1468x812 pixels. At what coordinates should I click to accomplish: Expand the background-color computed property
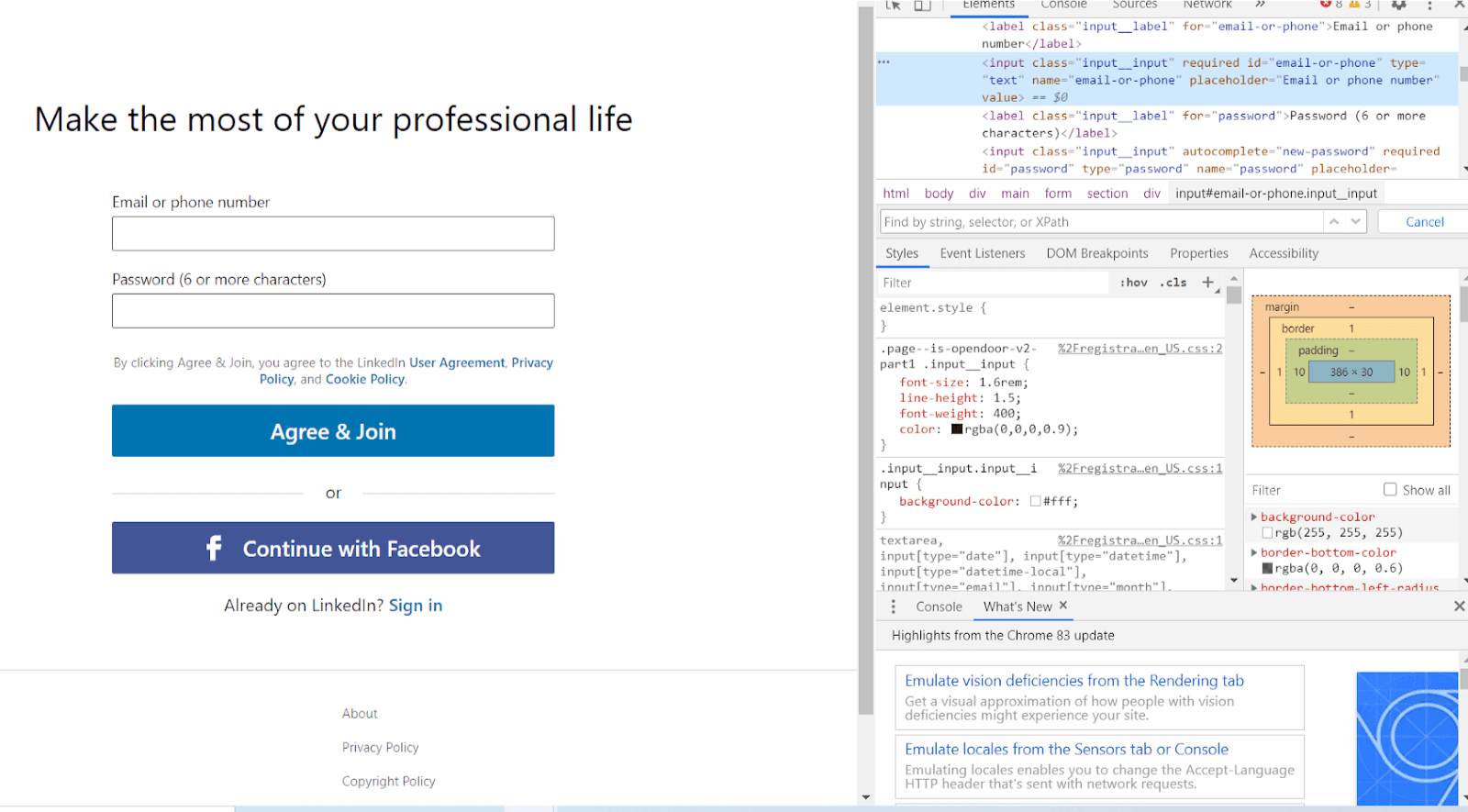point(1254,517)
